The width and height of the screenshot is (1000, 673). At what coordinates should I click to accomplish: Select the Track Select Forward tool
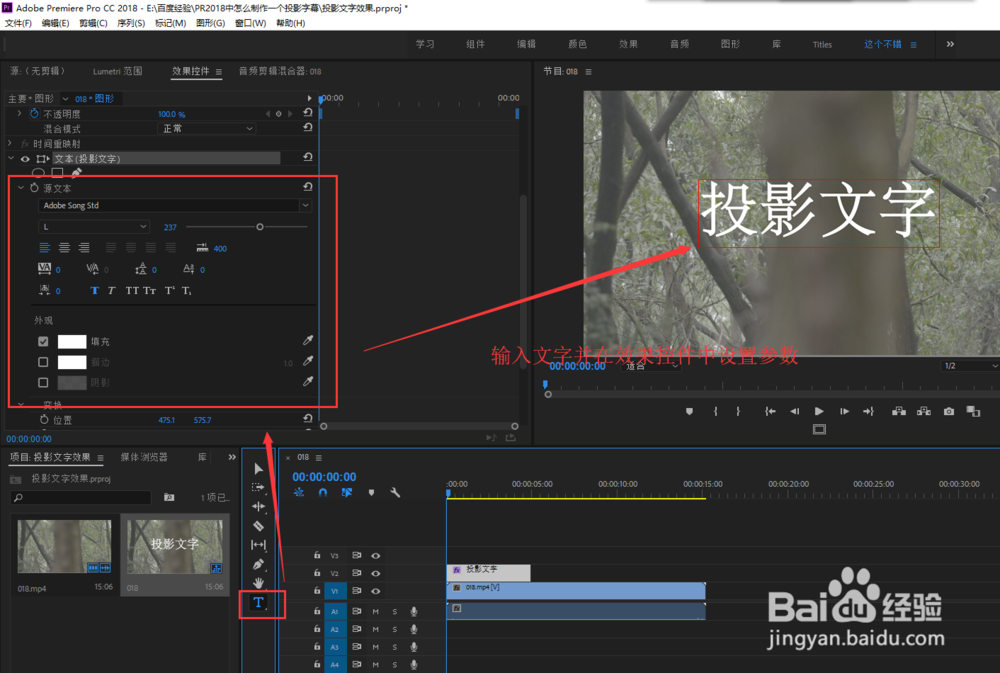coord(258,487)
